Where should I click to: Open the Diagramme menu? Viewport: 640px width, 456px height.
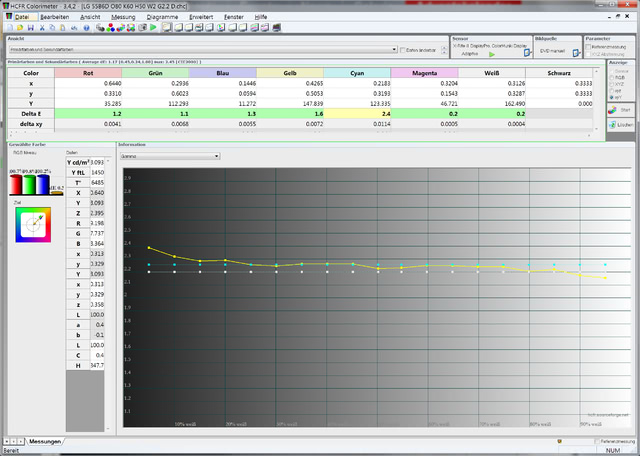162,17
